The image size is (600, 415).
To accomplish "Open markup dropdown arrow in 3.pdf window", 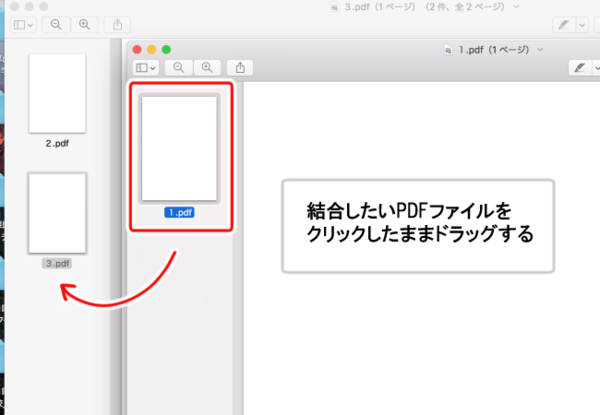I will [582, 25].
